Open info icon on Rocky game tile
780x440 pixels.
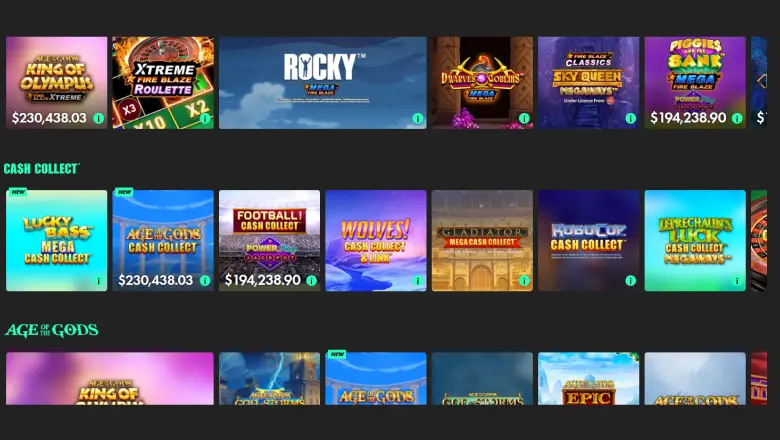pos(418,118)
